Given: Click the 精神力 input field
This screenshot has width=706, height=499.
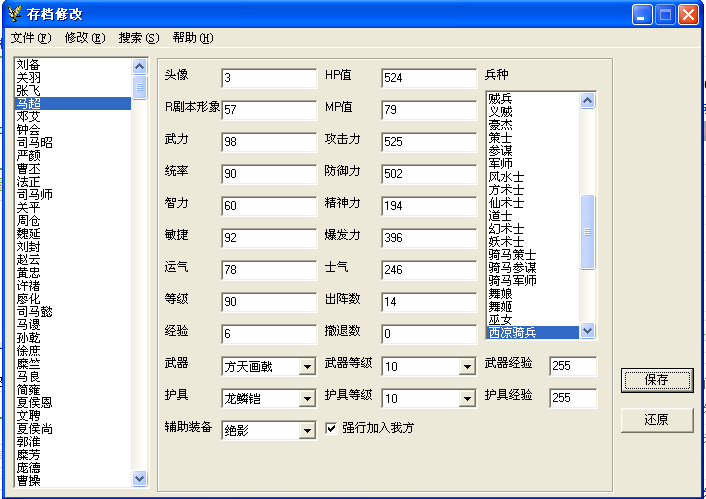Looking at the screenshot, I should 429,206.
